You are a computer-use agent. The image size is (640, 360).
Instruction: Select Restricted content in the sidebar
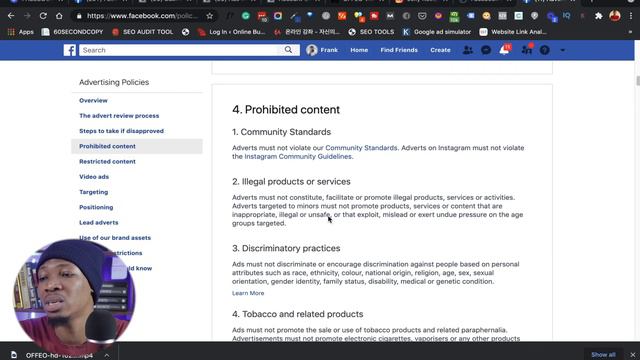tap(107, 161)
